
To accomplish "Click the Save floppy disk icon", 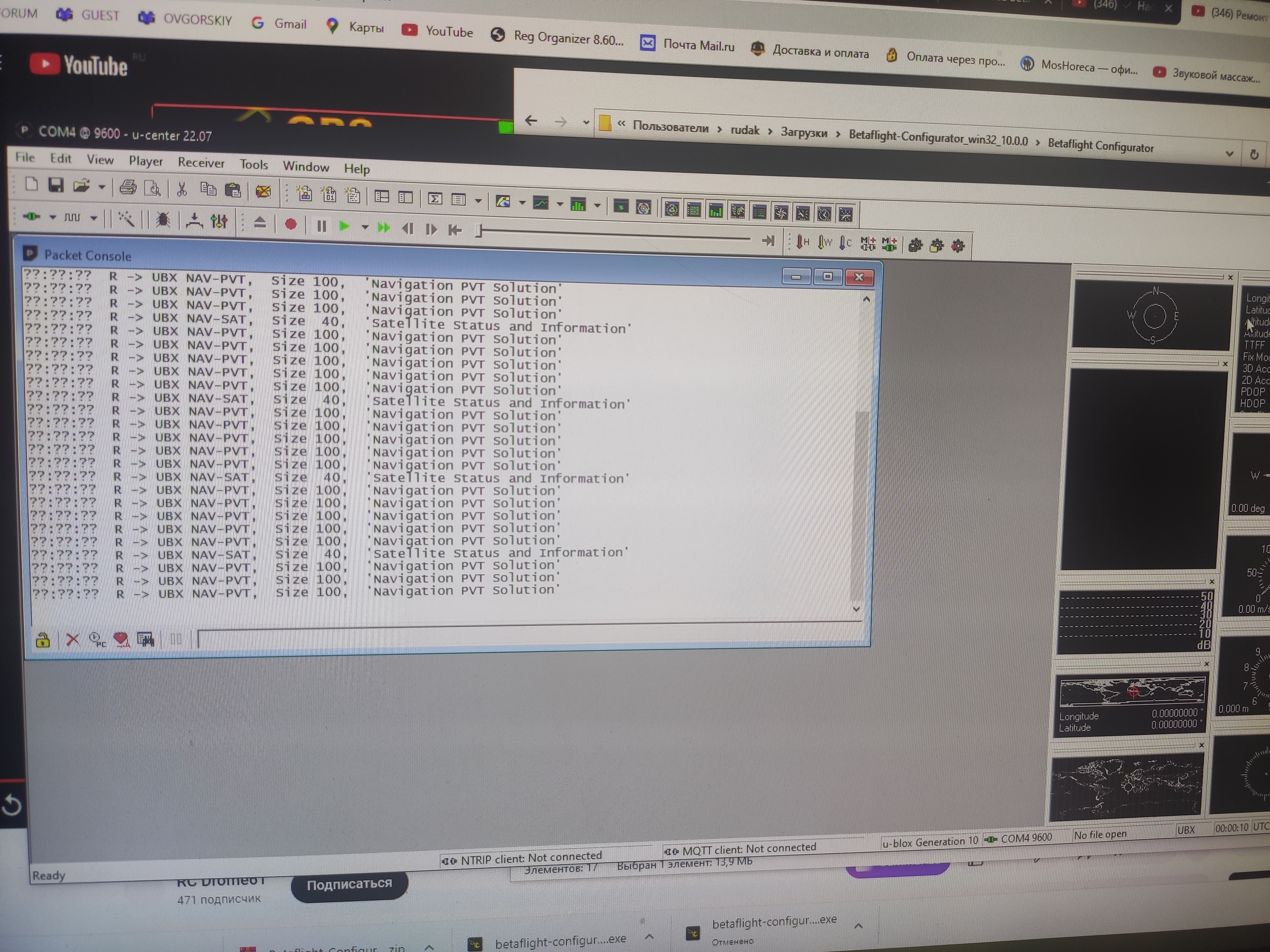I will pyautogui.click(x=56, y=185).
